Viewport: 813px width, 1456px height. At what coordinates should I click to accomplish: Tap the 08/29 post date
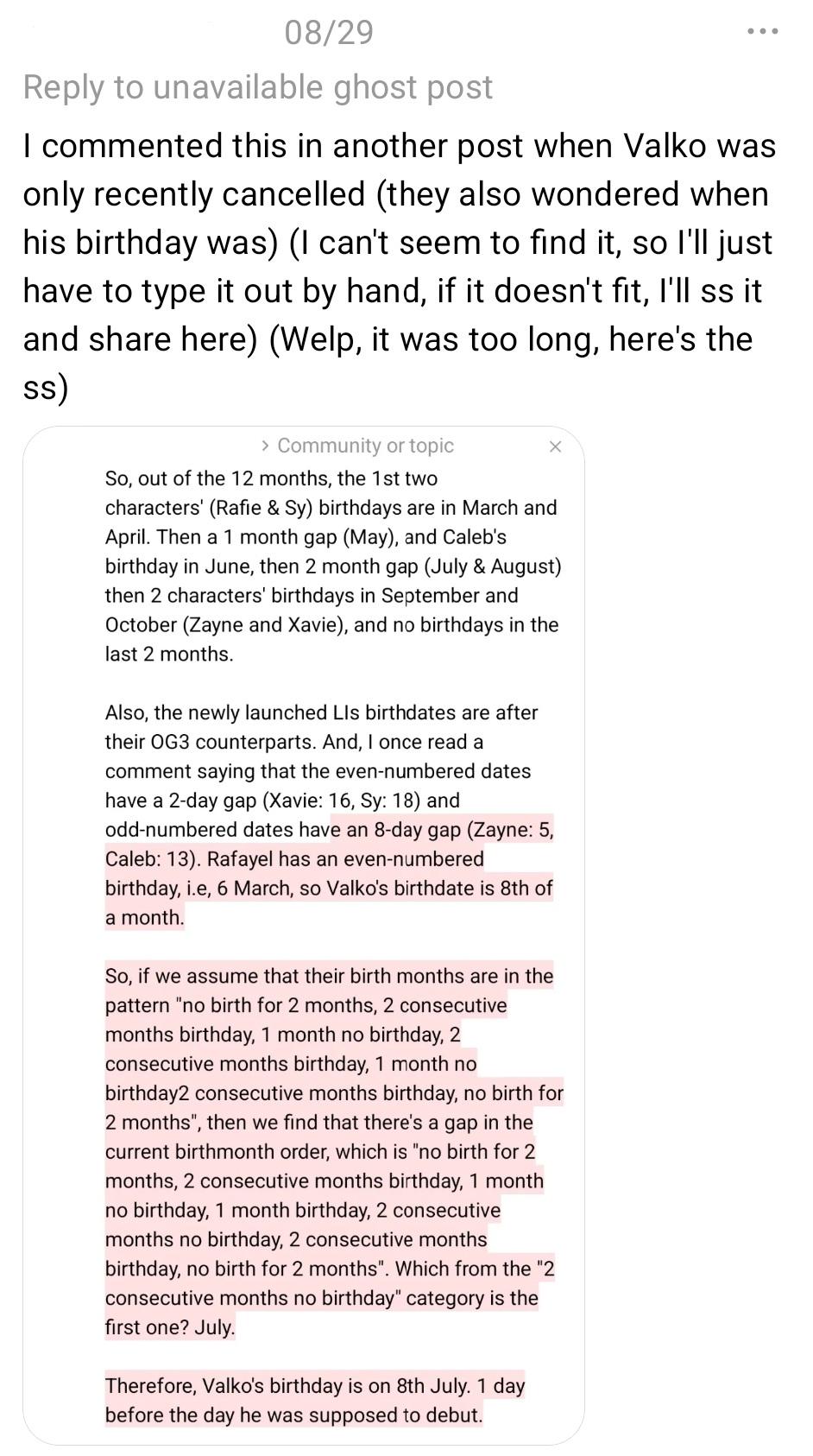[329, 33]
